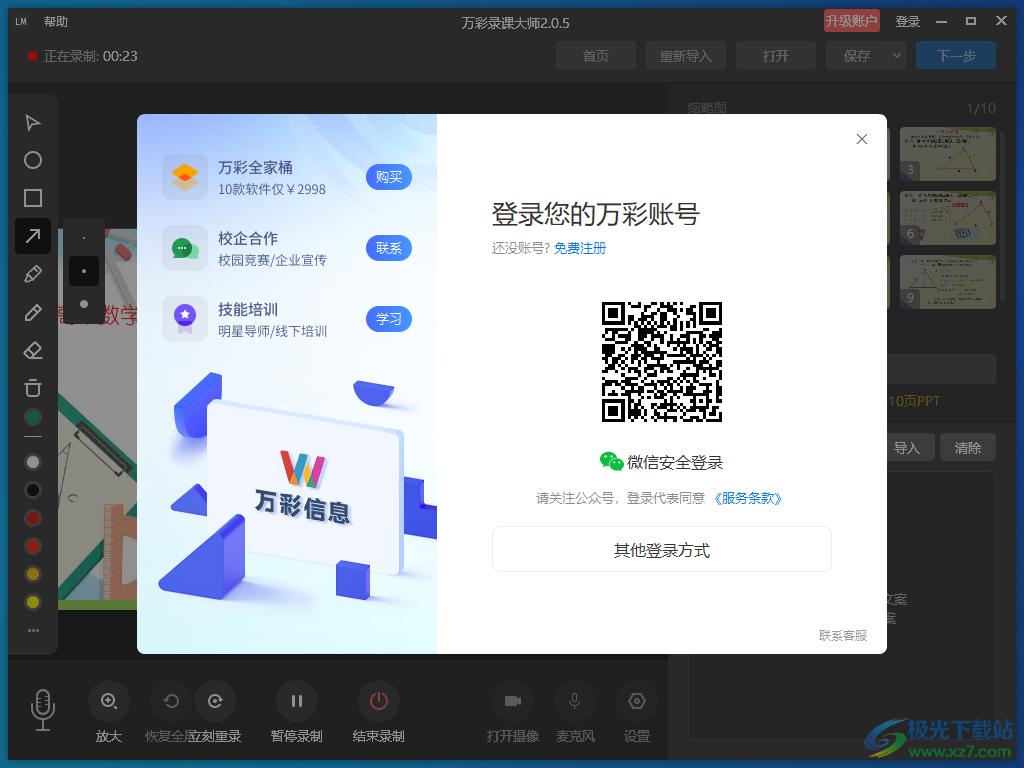Pause the recording

click(x=296, y=702)
